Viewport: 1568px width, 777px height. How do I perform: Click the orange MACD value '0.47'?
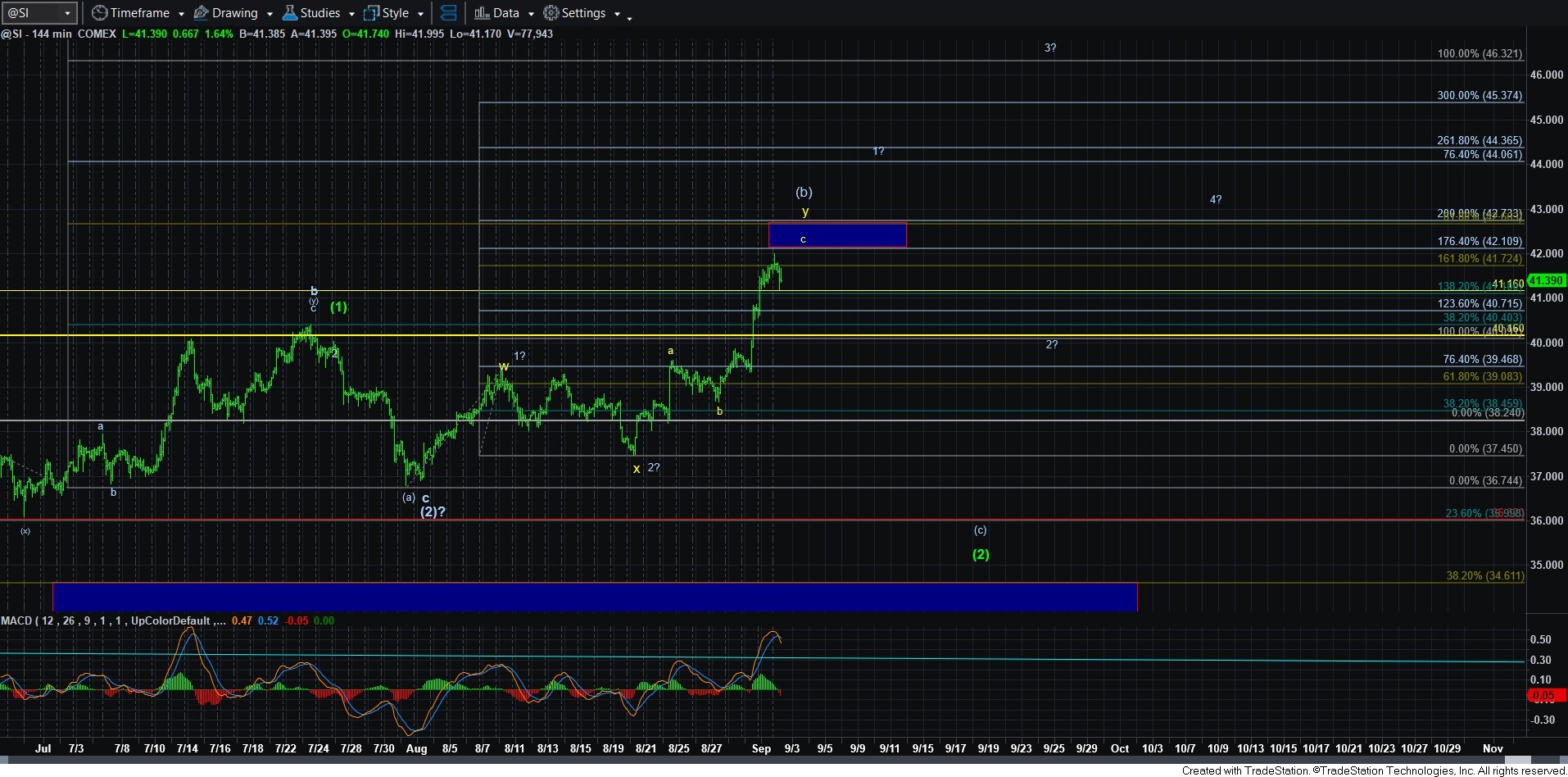[x=242, y=620]
